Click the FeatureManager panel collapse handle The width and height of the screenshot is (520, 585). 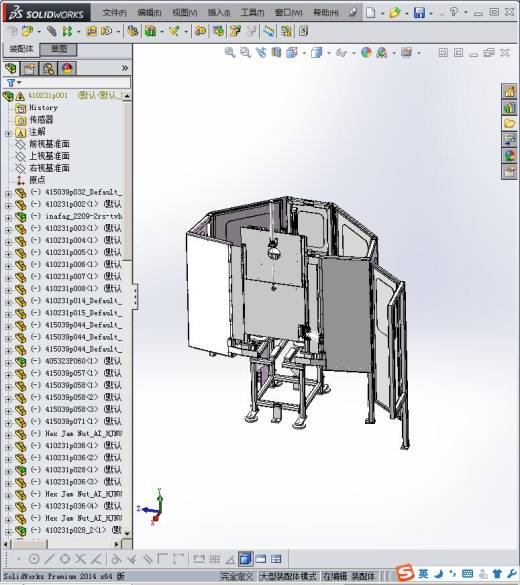[135, 296]
